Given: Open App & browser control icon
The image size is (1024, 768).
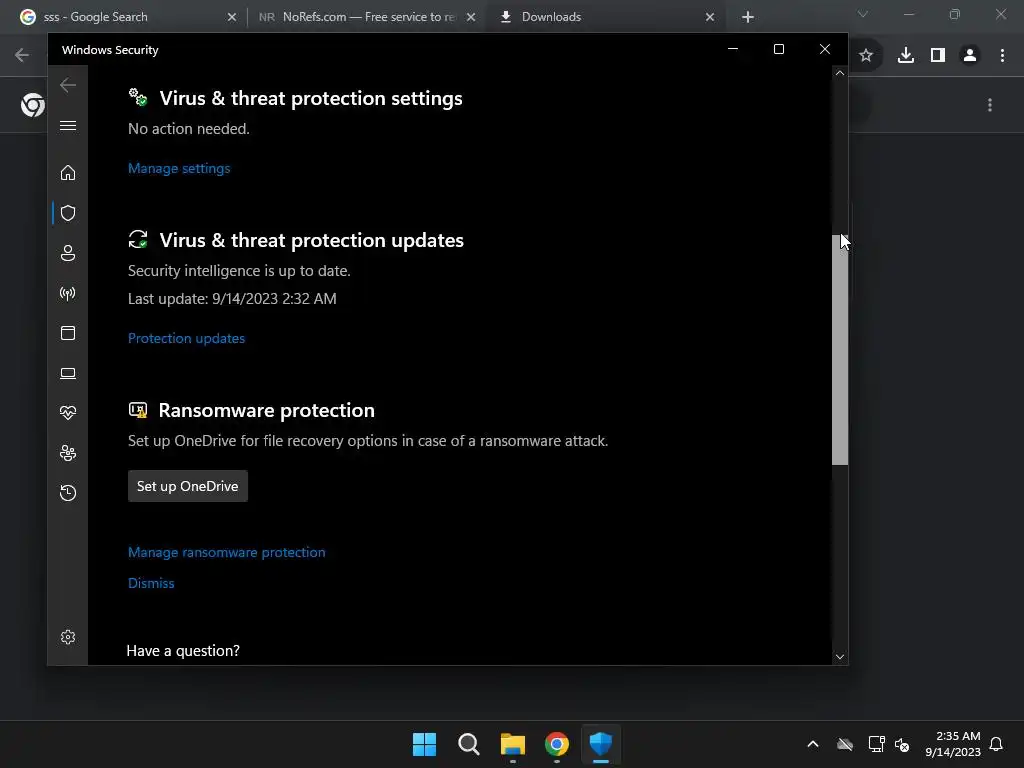Looking at the screenshot, I should pos(68,333).
